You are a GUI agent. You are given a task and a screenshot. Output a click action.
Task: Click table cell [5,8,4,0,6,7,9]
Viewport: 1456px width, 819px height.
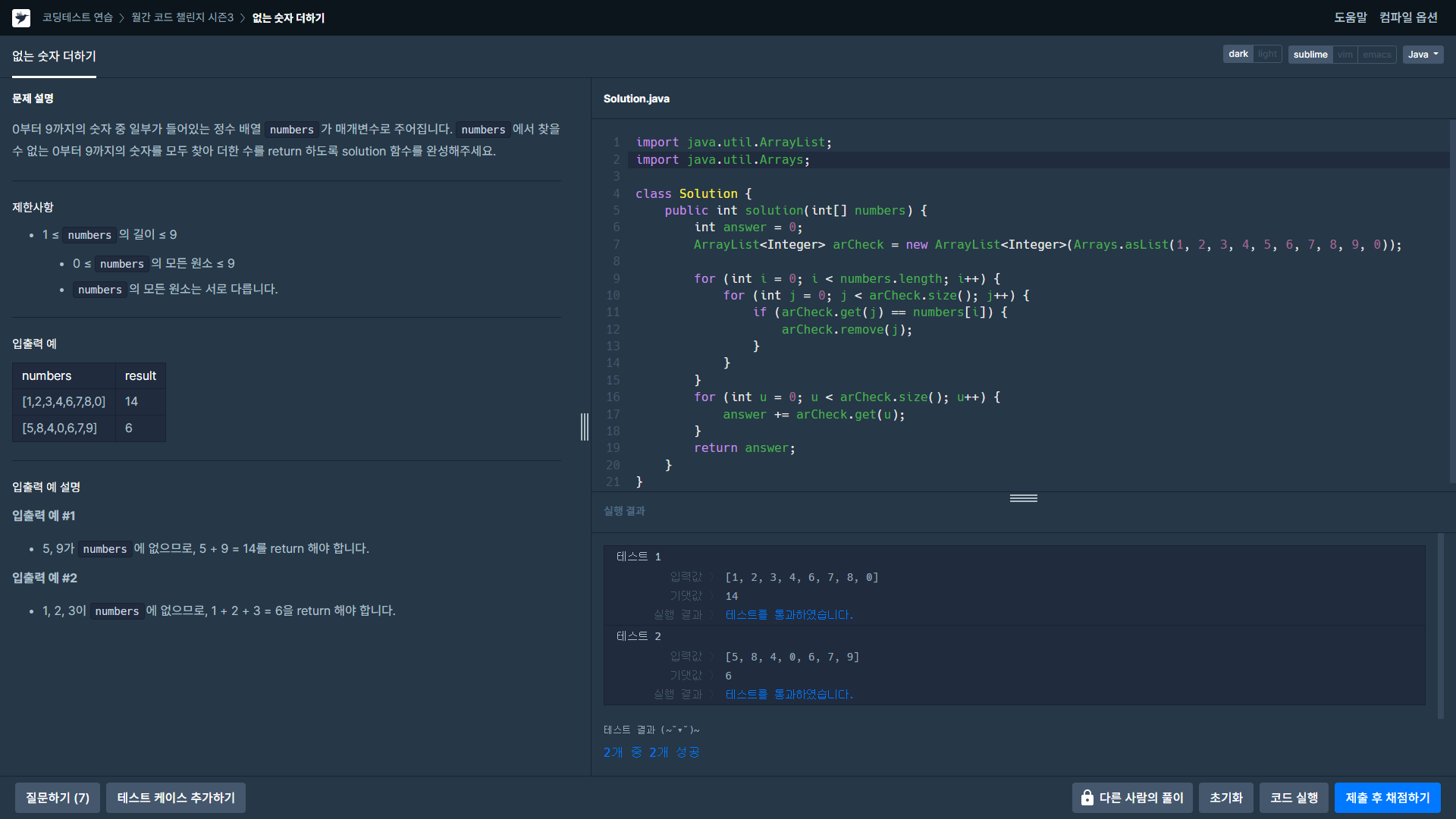(64, 428)
